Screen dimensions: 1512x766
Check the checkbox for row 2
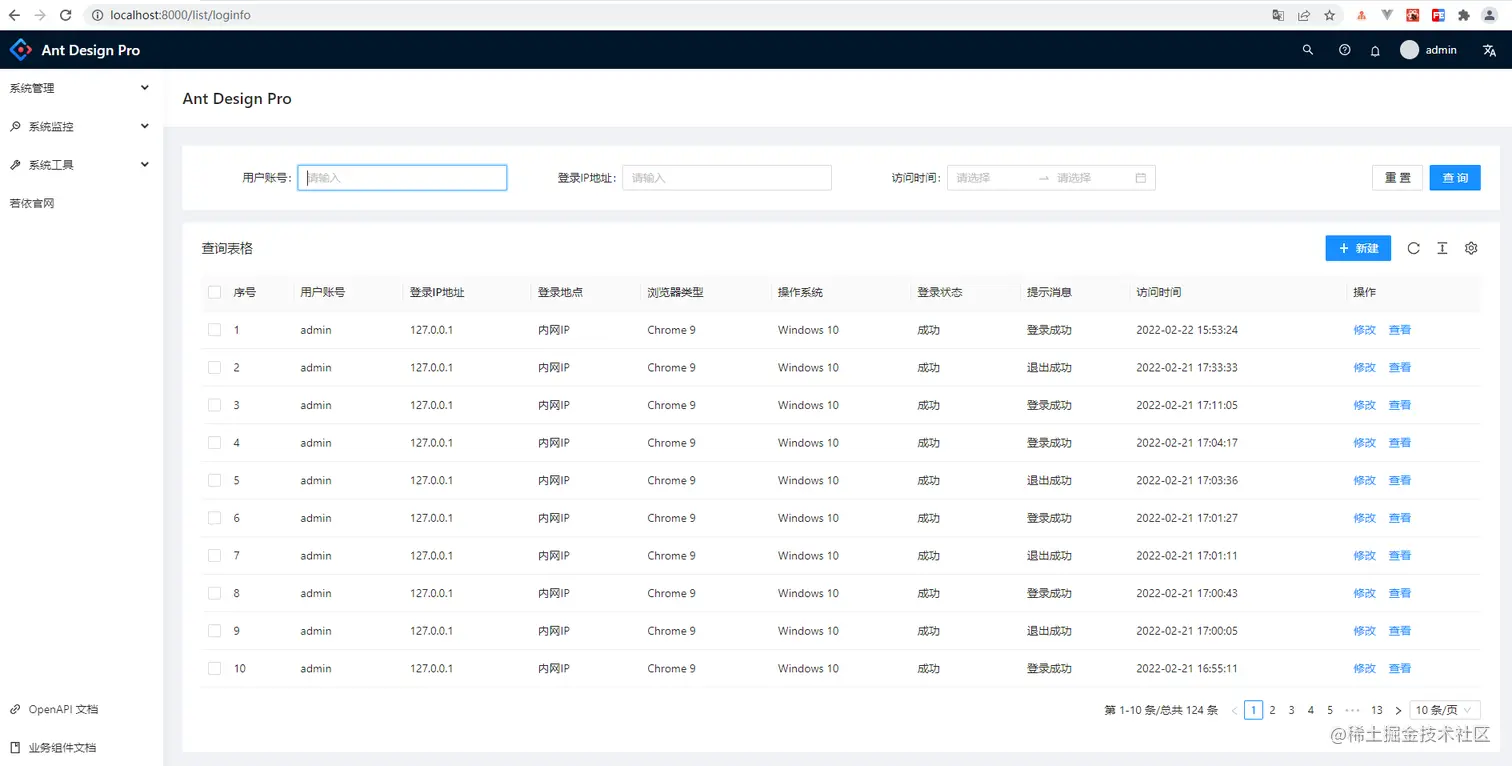pyautogui.click(x=214, y=367)
